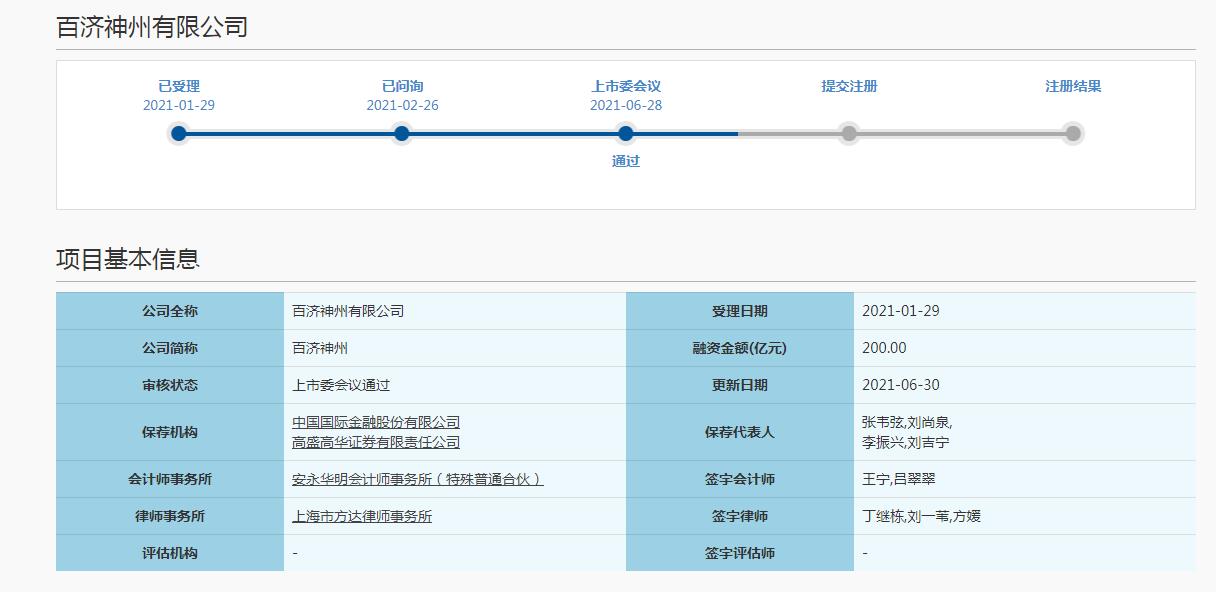Image resolution: width=1216 pixels, height=592 pixels.
Task: Click the 上市委会议 timeline node dot
Action: tap(626, 133)
